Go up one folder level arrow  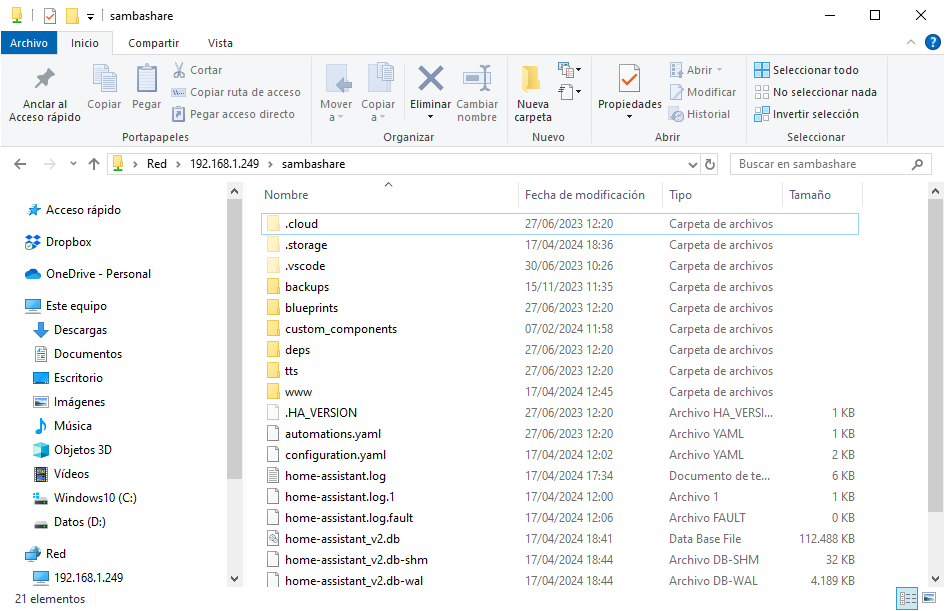tap(93, 164)
